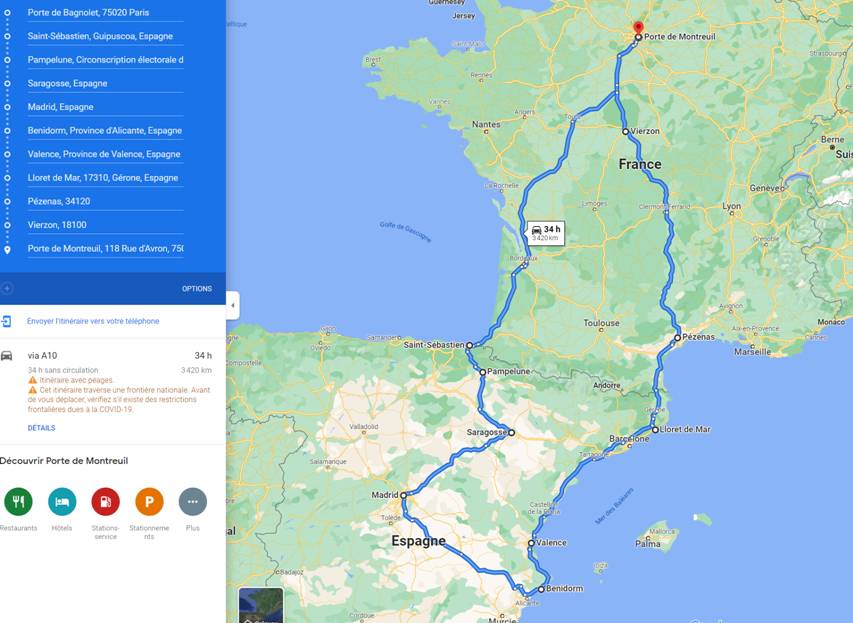Image resolution: width=853 pixels, height=623 pixels.
Task: Click Envoyer l'itinéraire vers votre téléphone
Action: (93, 321)
